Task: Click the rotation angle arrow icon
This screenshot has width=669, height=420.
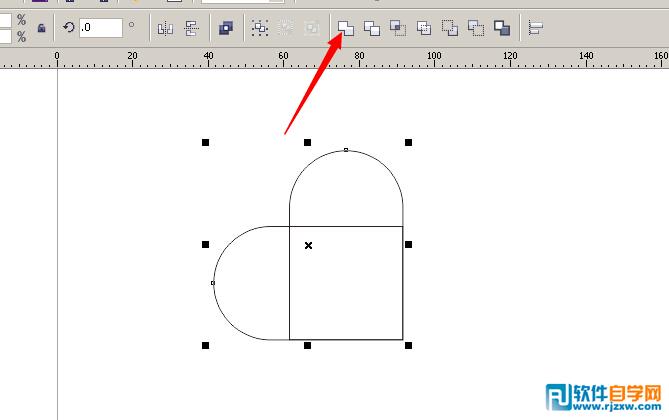Action: coord(68,28)
